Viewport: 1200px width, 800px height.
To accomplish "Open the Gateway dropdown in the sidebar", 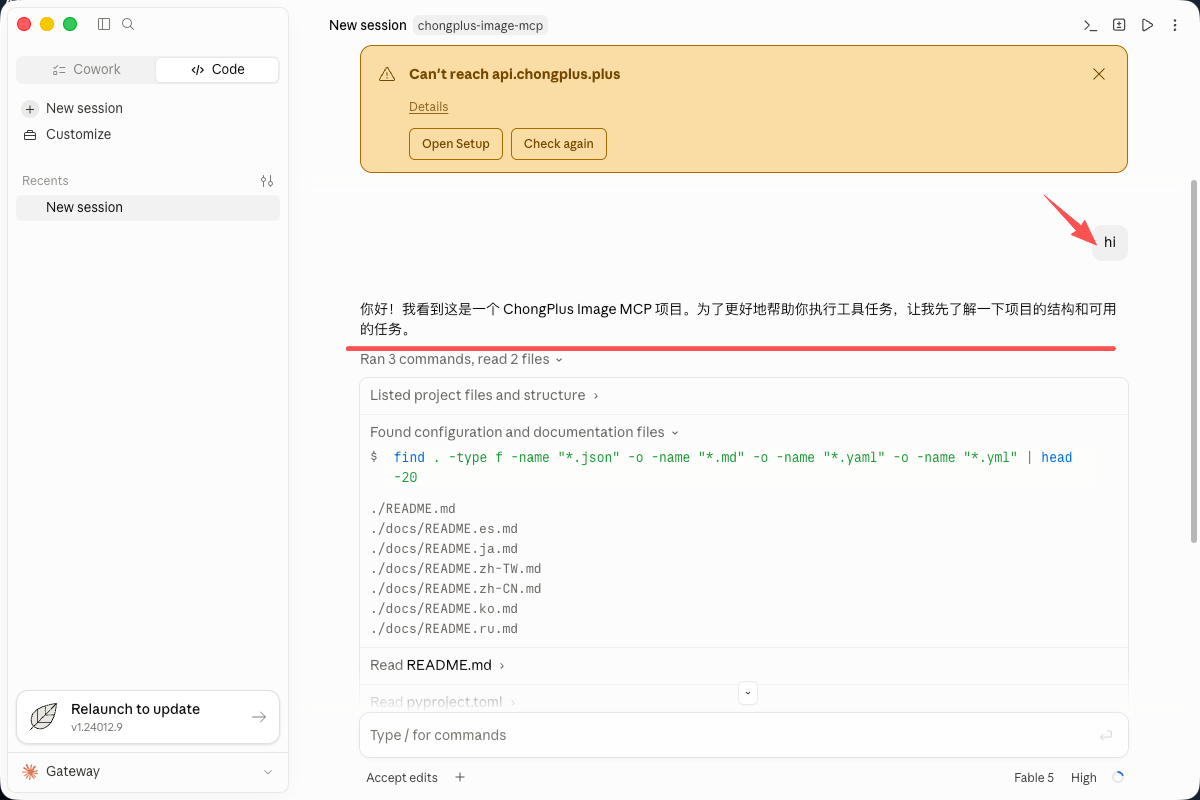I will (148, 771).
